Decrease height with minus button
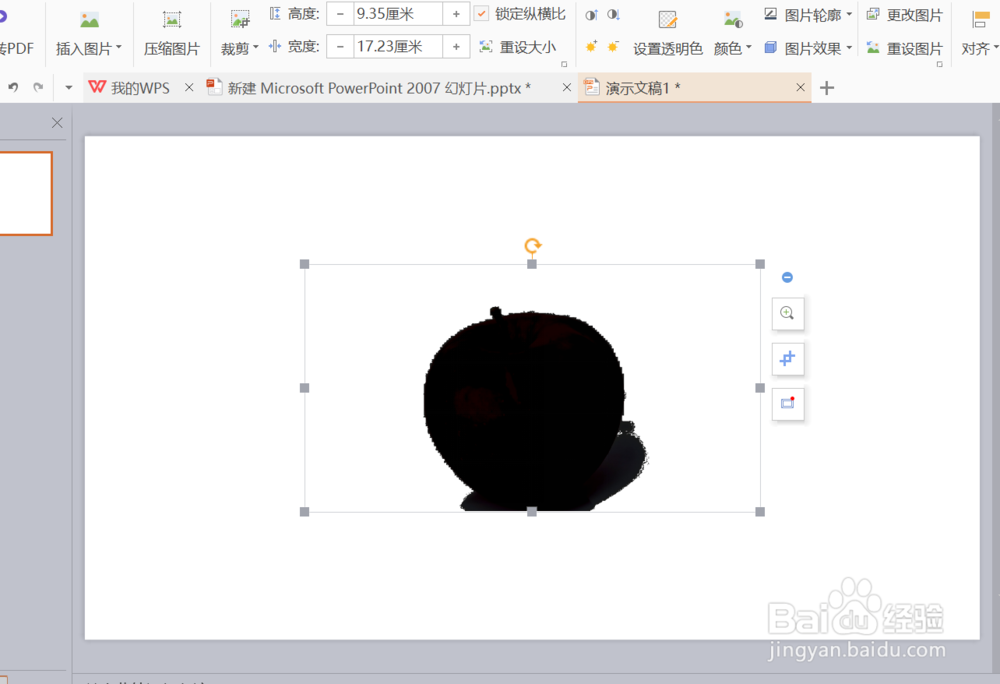This screenshot has width=1000, height=684. 340,13
